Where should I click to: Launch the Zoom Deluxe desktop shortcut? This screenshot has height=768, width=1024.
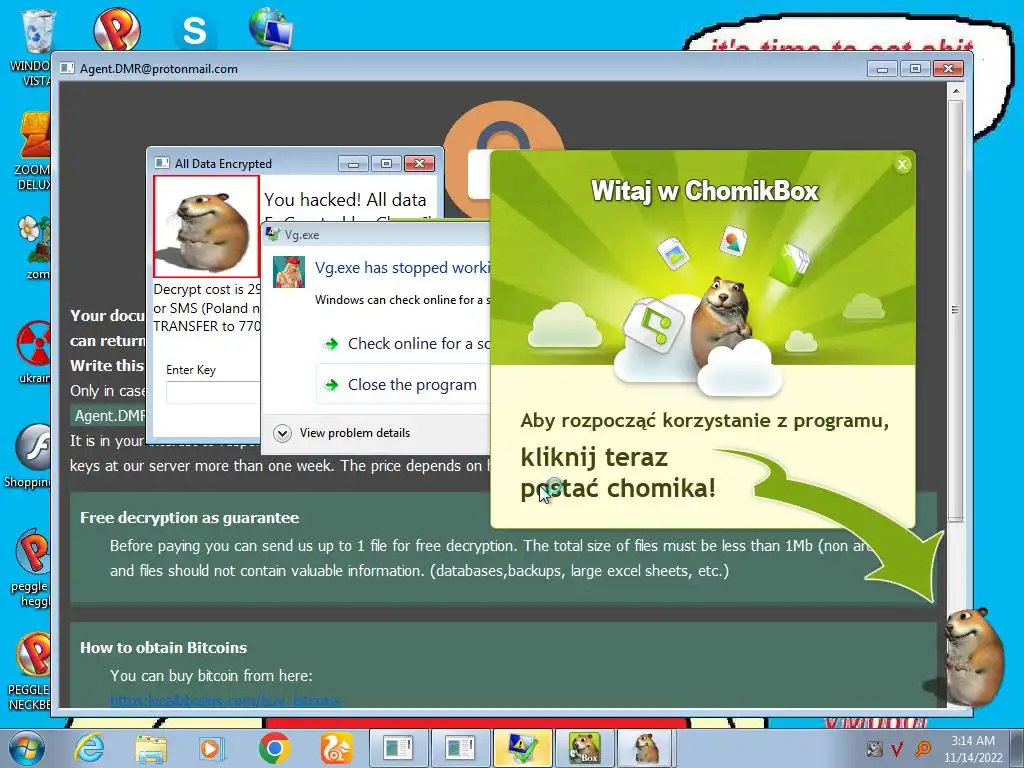click(x=34, y=136)
